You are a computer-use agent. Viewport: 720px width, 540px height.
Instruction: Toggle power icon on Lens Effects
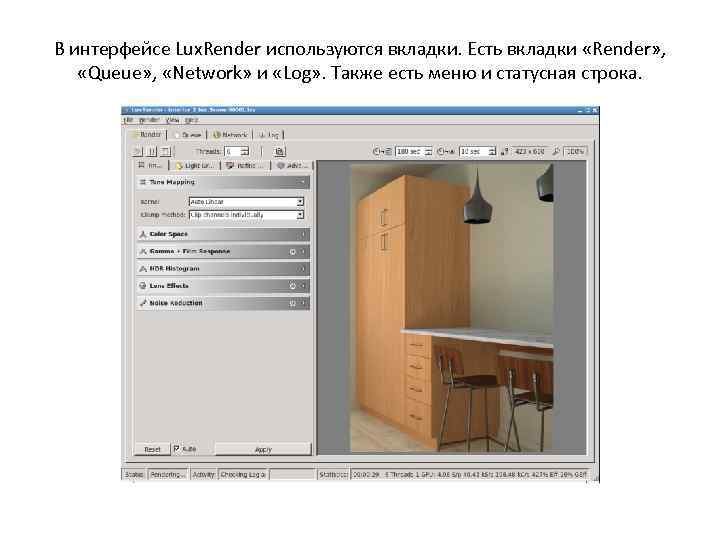click(x=292, y=286)
